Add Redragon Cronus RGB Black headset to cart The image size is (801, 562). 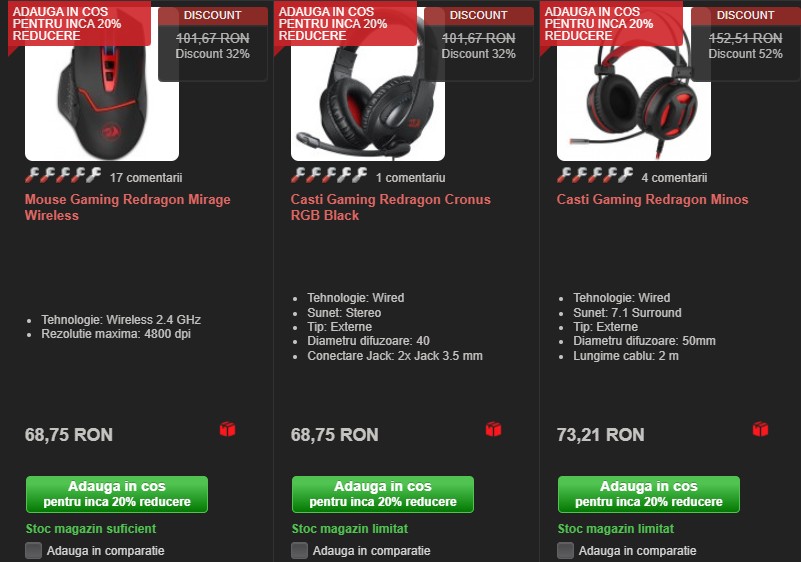(383, 494)
